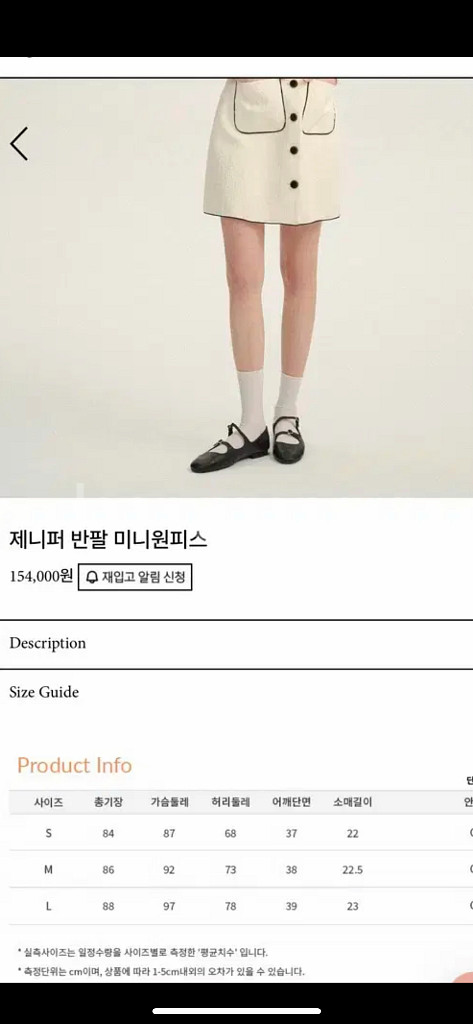
Task: Request the 재입고 알림 신청 restock notification
Action: [x=135, y=577]
